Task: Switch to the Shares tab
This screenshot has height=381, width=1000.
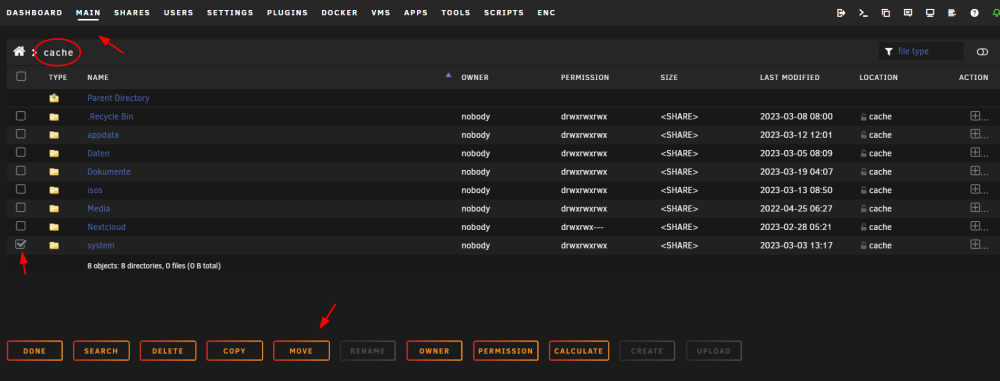Action: 132,13
